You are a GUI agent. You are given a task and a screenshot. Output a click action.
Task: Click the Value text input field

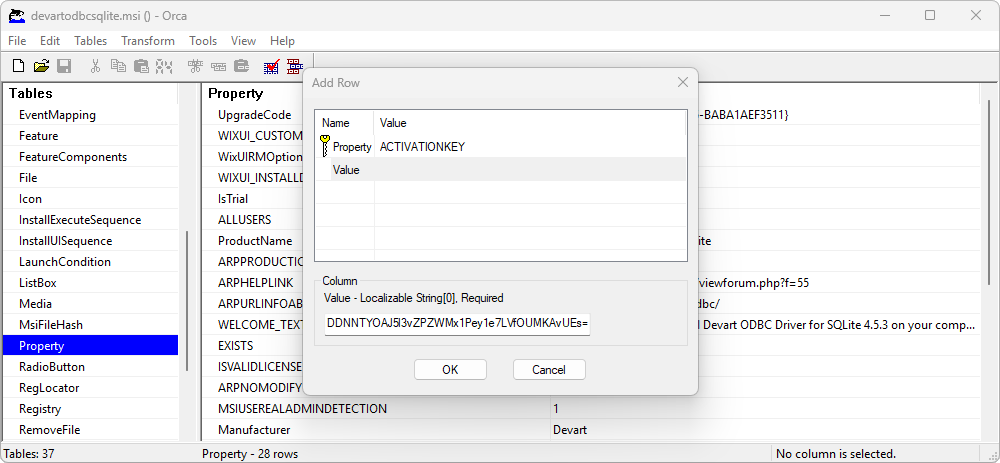click(x=458, y=323)
